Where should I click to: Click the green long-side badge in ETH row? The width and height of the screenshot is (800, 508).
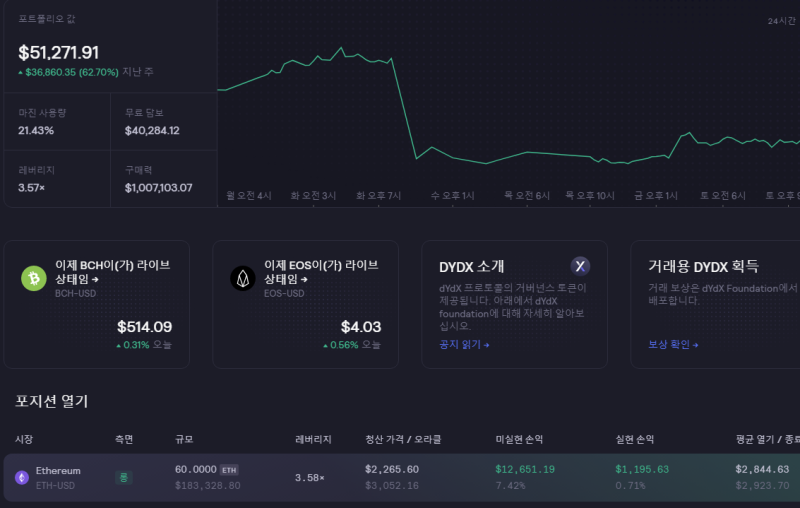coord(123,477)
